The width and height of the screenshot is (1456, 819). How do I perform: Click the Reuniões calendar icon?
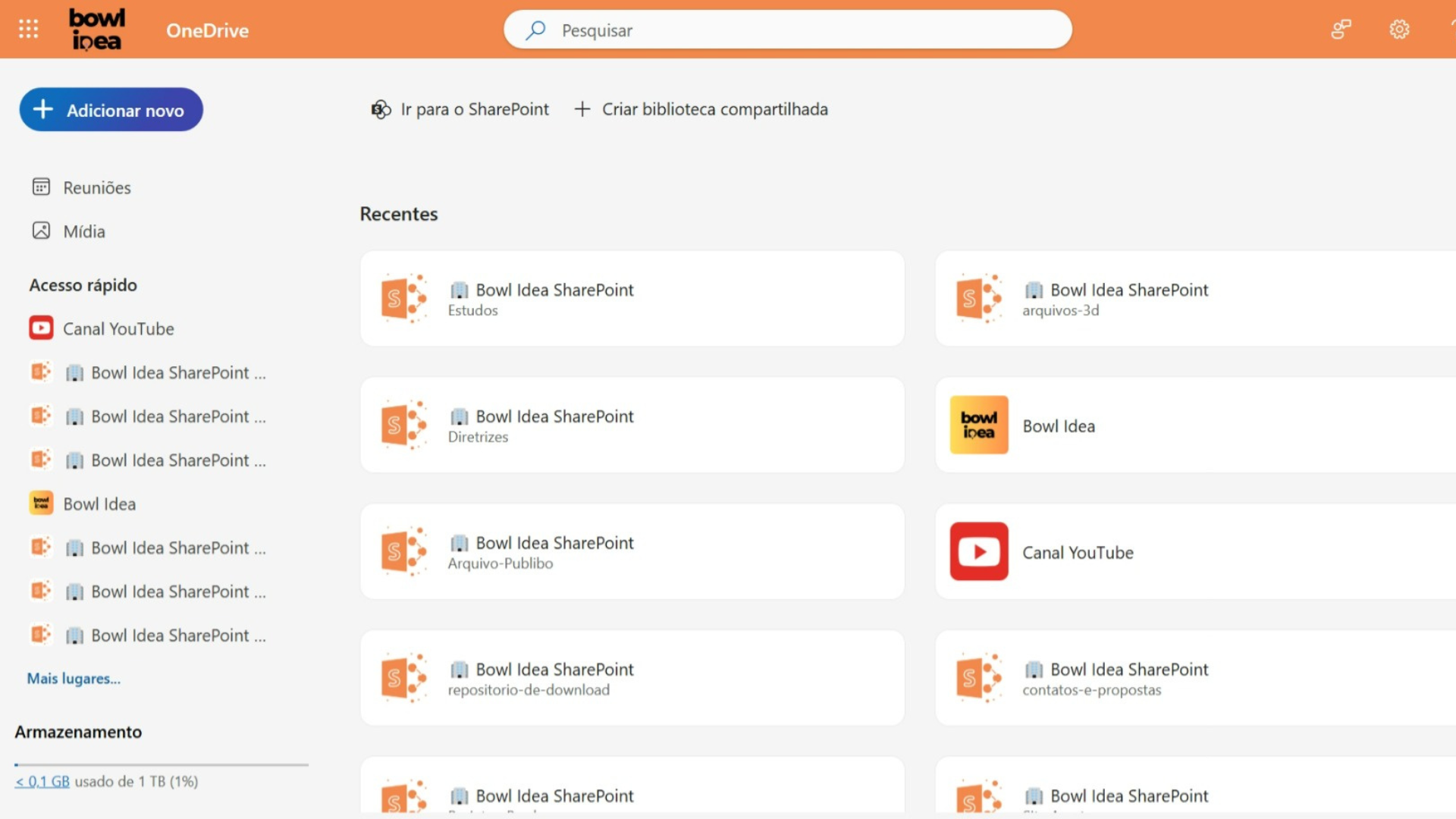41,187
